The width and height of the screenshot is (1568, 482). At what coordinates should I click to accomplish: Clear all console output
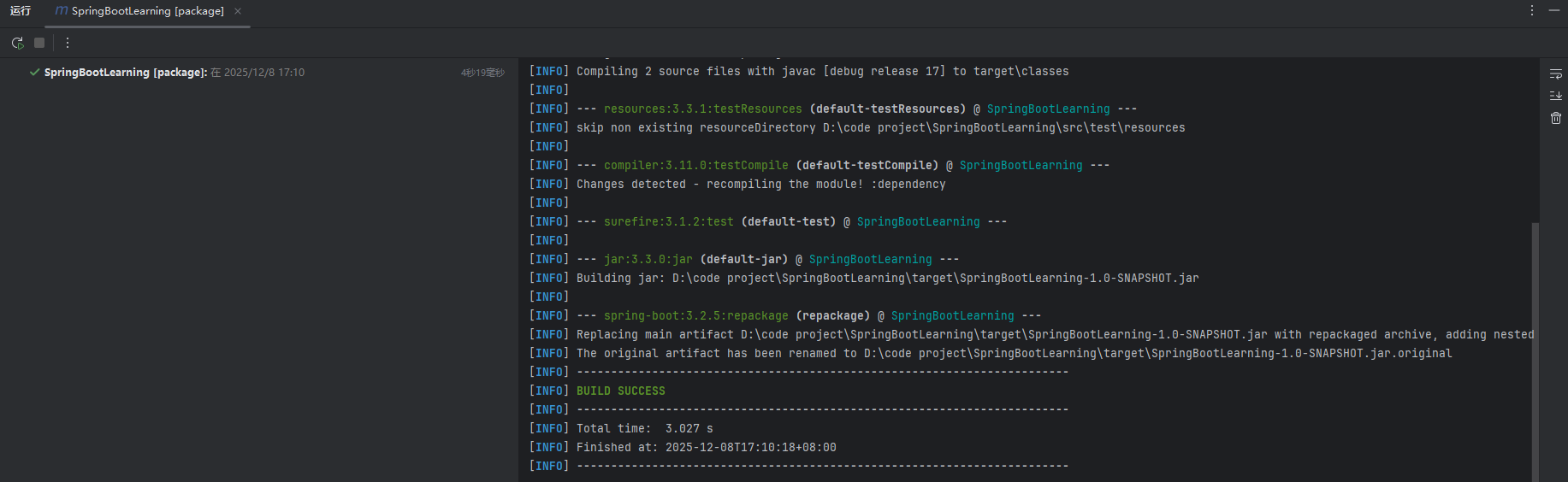[x=1556, y=118]
